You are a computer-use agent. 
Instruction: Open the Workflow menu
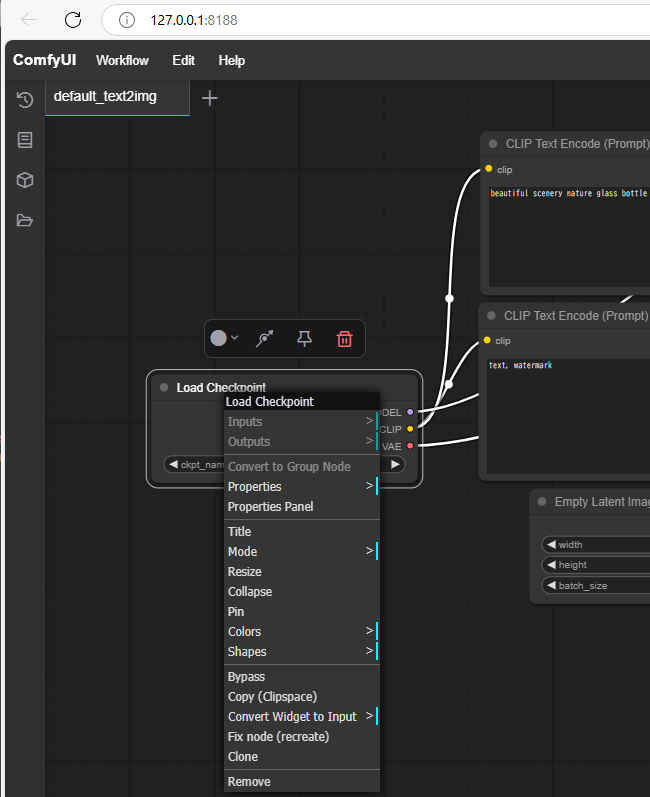click(122, 60)
